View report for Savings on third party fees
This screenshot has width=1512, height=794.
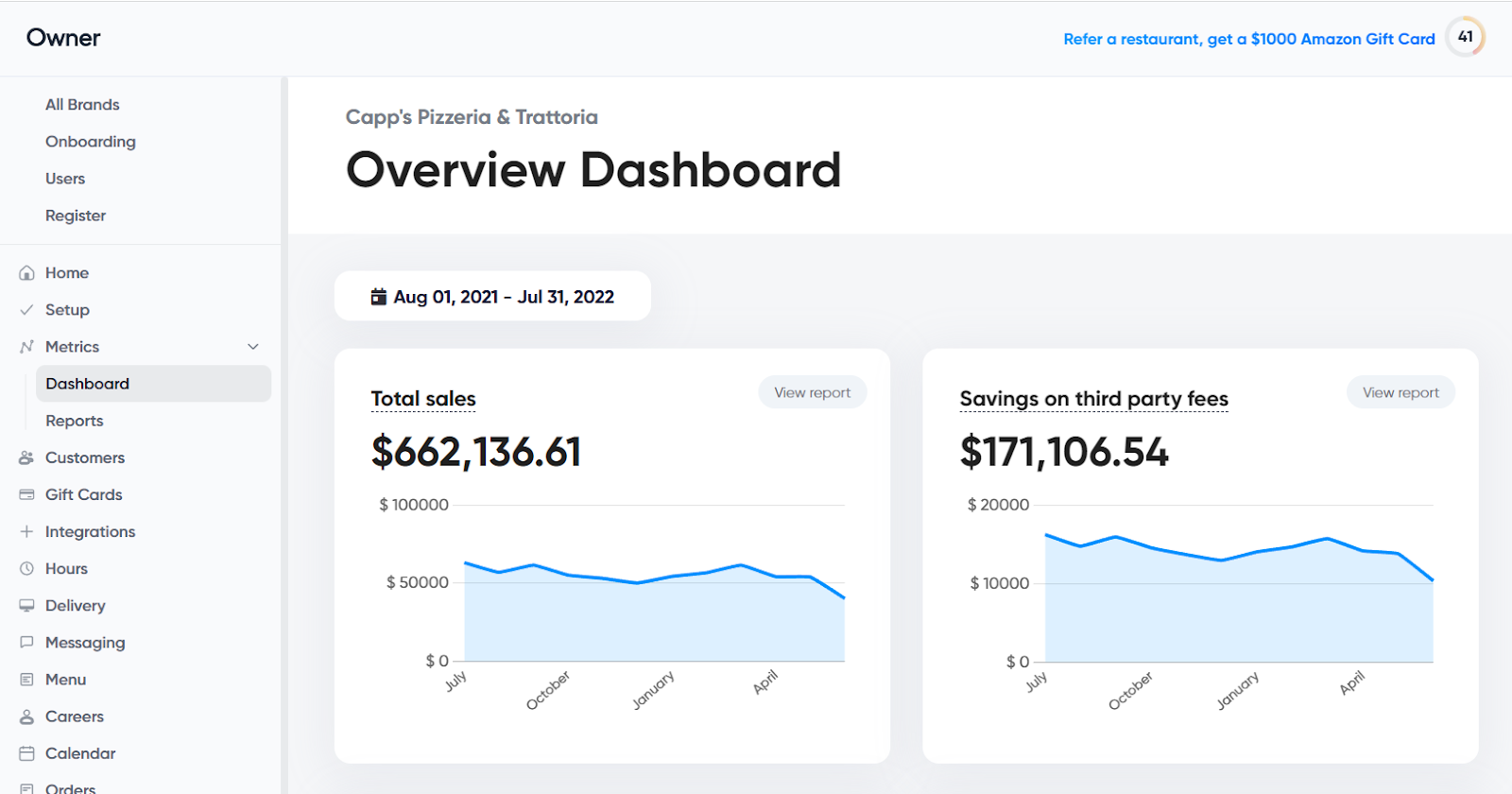point(1400,392)
